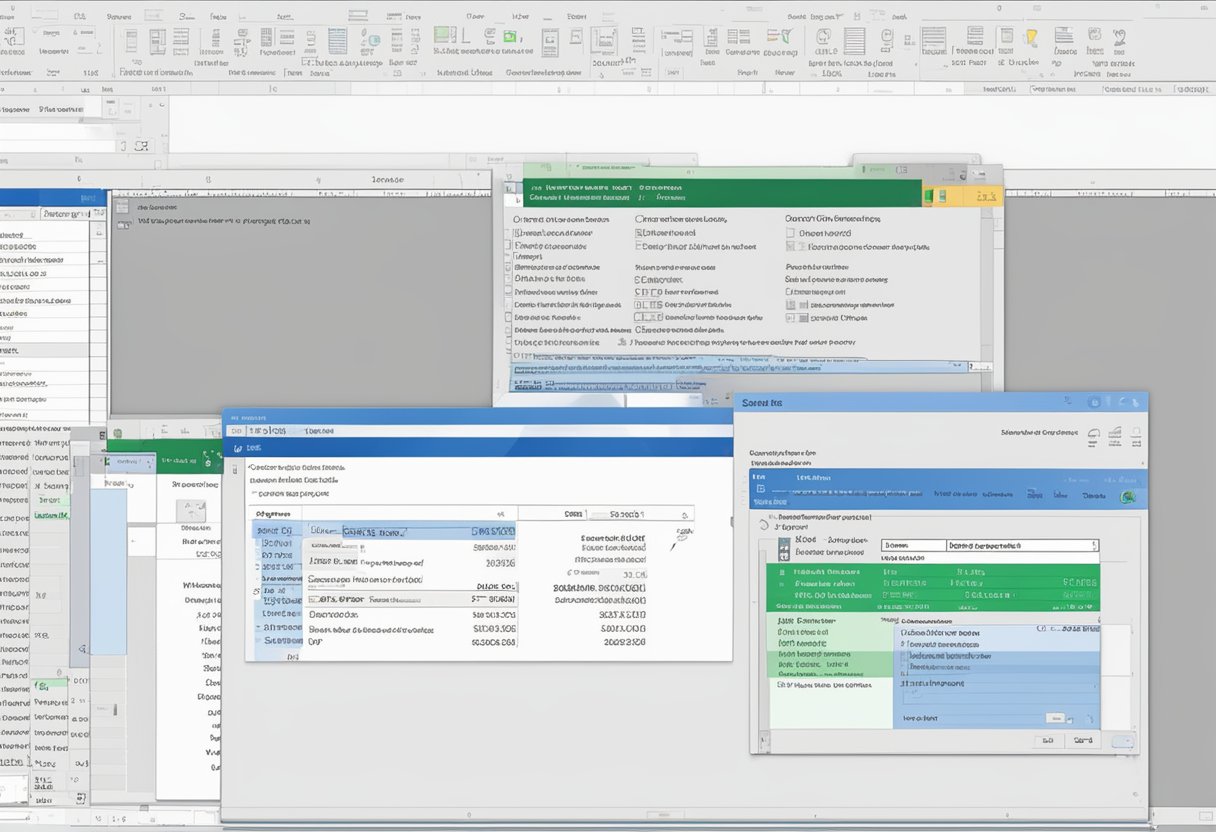1216x832 pixels.
Task: Click the left button at lower-right dialog bottom
Action: [1047, 741]
